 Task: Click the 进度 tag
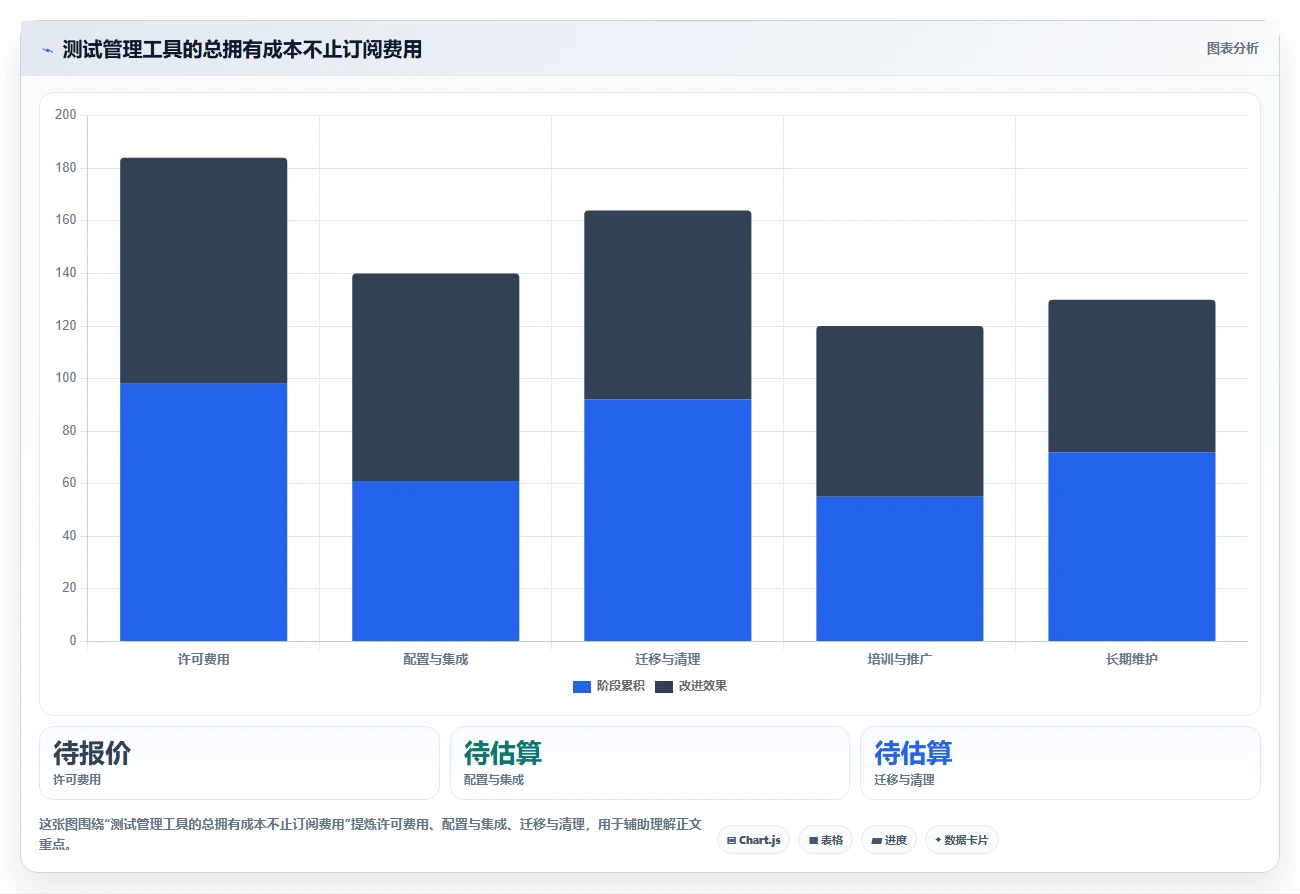point(888,840)
